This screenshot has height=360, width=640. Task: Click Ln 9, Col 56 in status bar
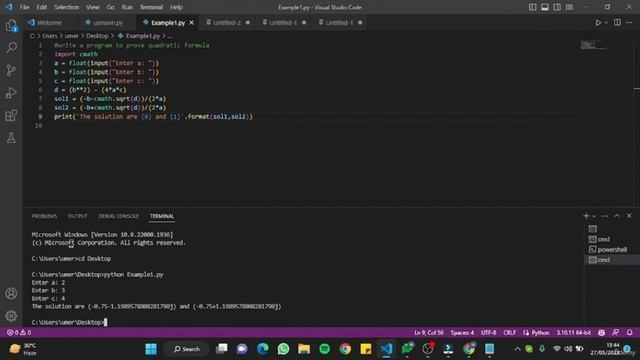429,333
